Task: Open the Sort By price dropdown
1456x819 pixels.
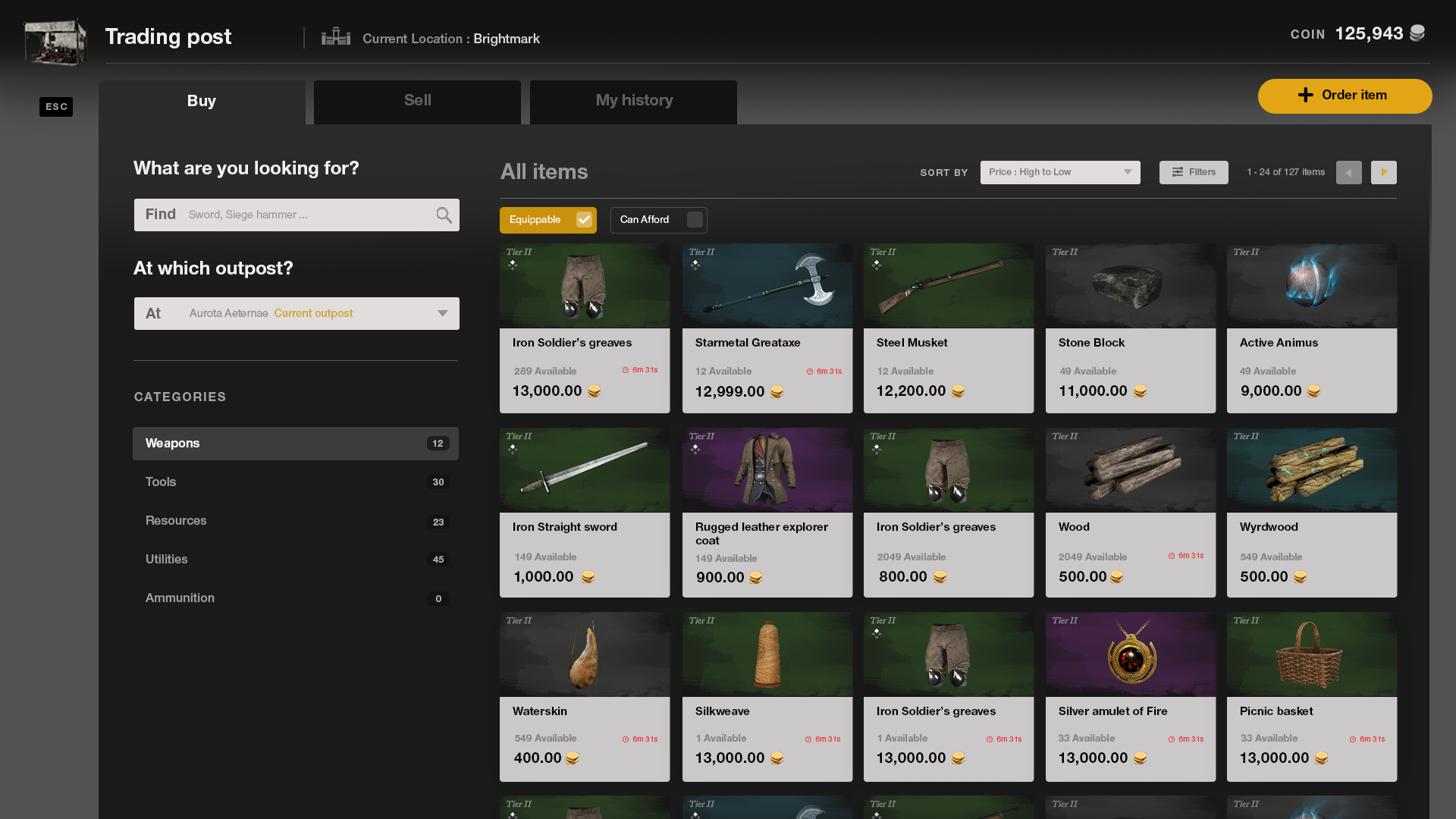Action: (x=1059, y=172)
